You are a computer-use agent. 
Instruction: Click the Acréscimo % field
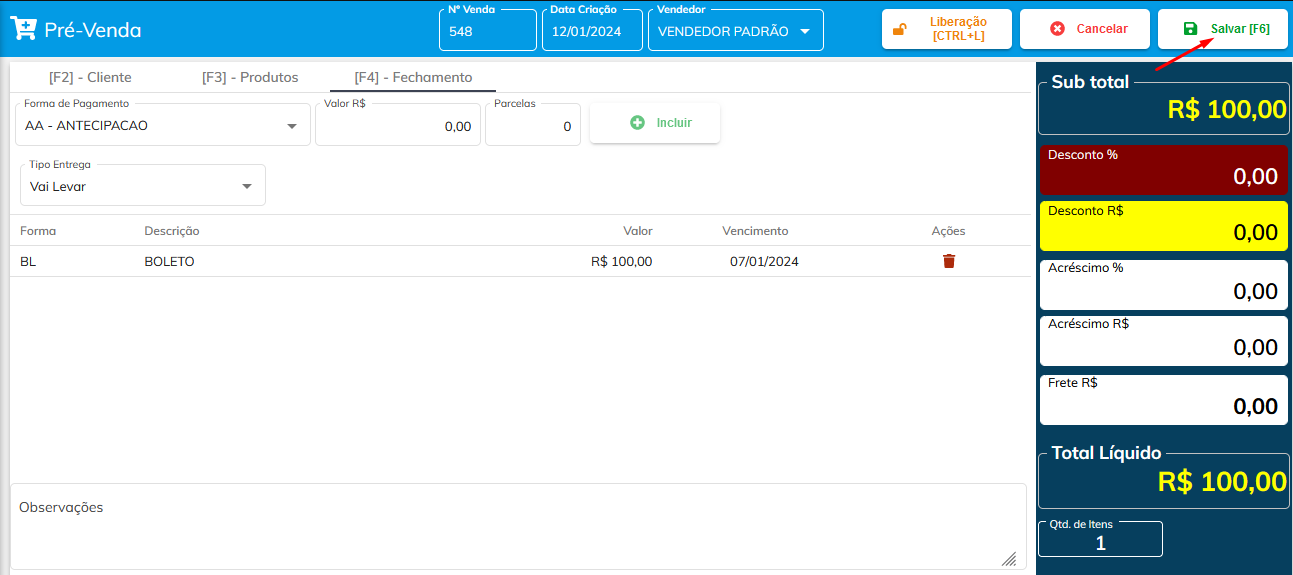point(1164,285)
